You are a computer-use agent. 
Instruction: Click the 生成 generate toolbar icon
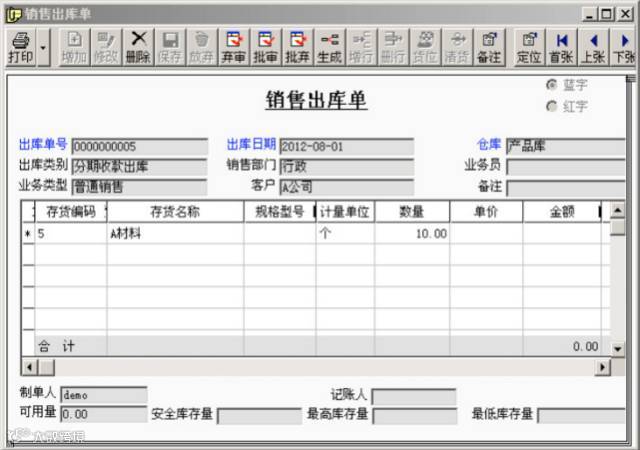330,47
